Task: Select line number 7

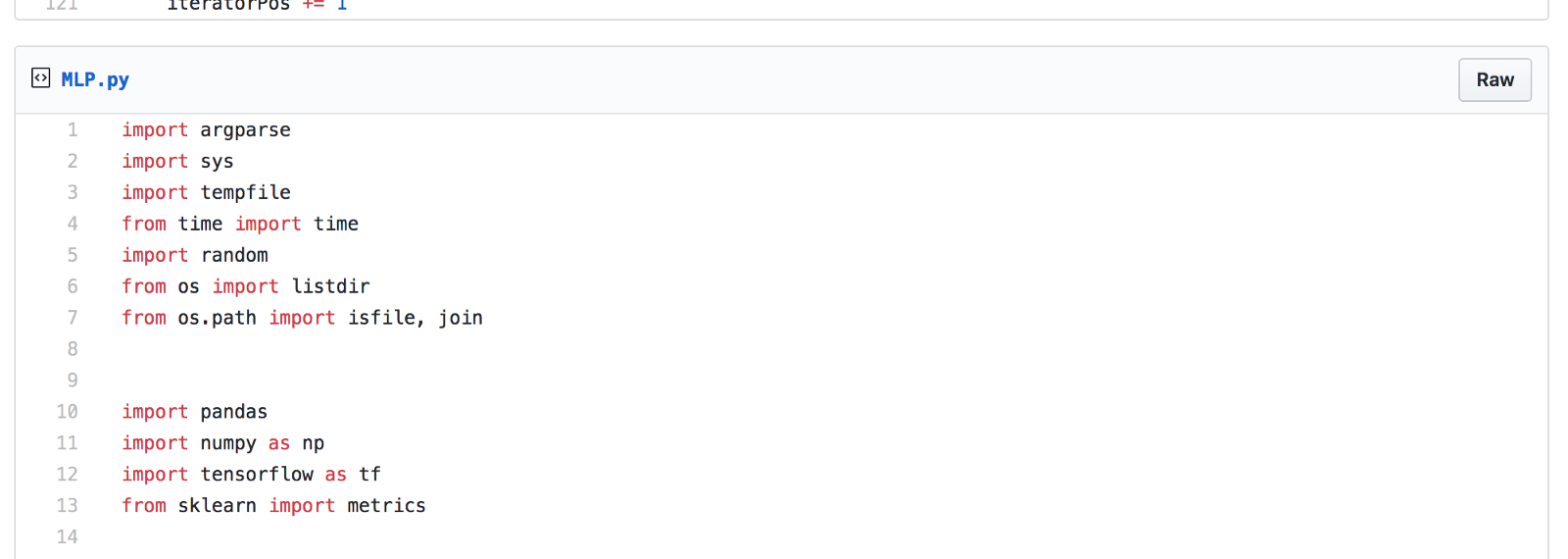Action: pyautogui.click(x=73, y=318)
